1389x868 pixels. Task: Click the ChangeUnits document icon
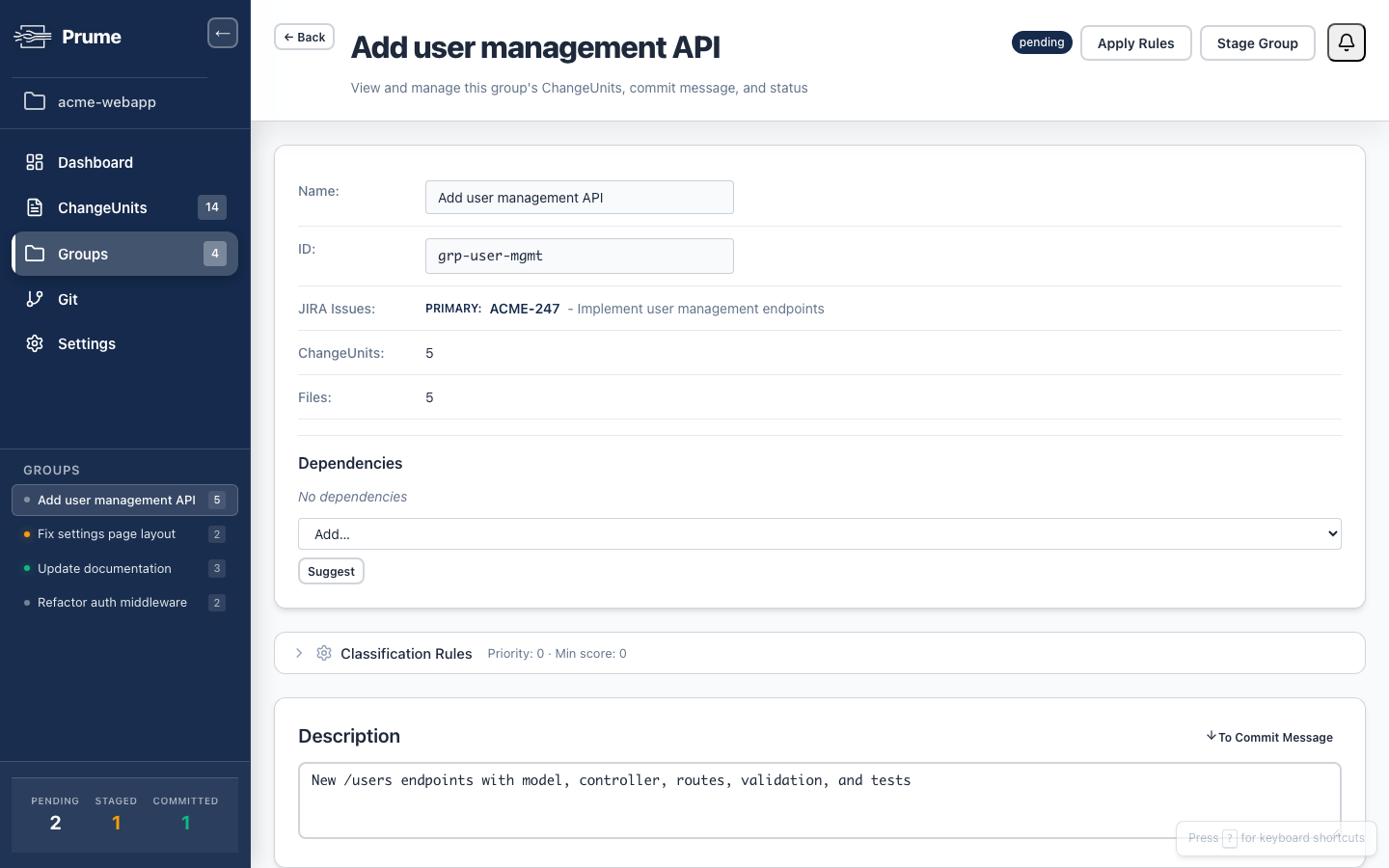[x=35, y=207]
